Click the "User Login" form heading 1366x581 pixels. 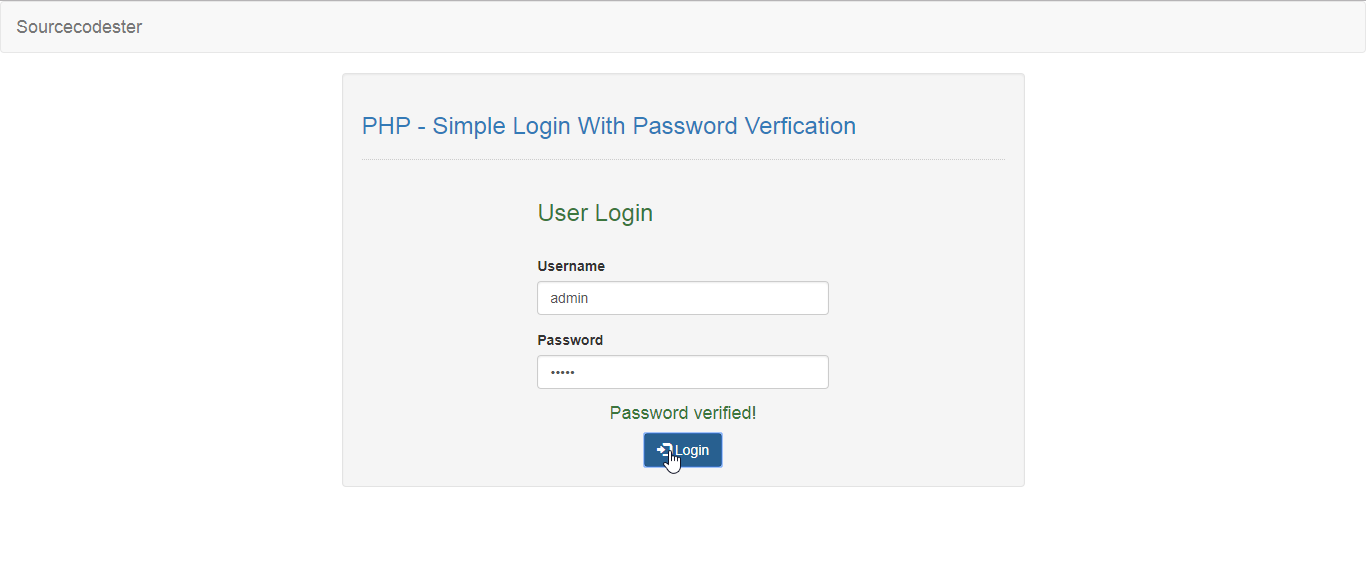595,213
